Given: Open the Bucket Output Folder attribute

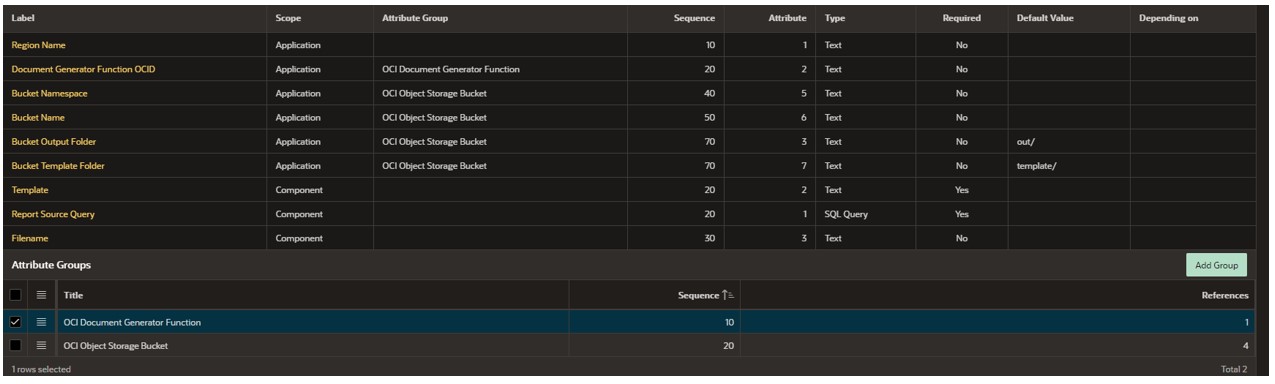Looking at the screenshot, I should (x=47, y=142).
